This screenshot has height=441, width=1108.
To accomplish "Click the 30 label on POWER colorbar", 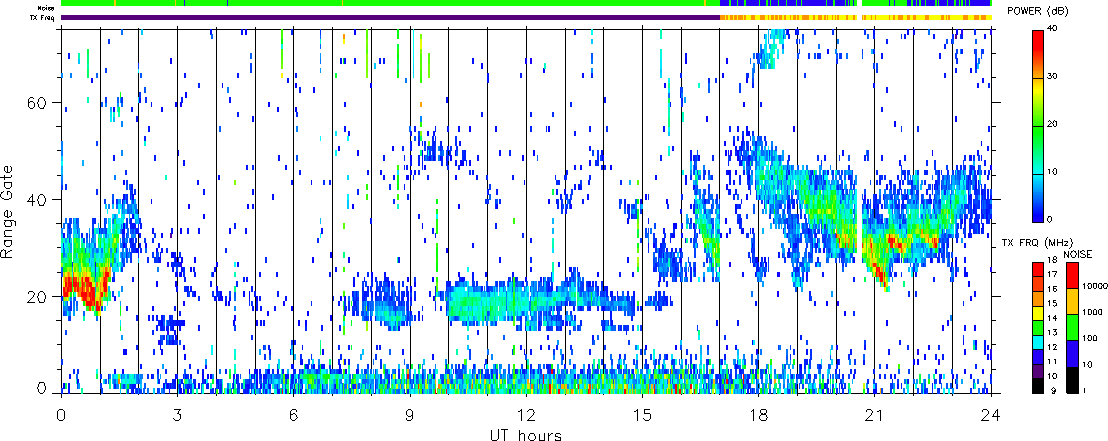I will (1052, 77).
